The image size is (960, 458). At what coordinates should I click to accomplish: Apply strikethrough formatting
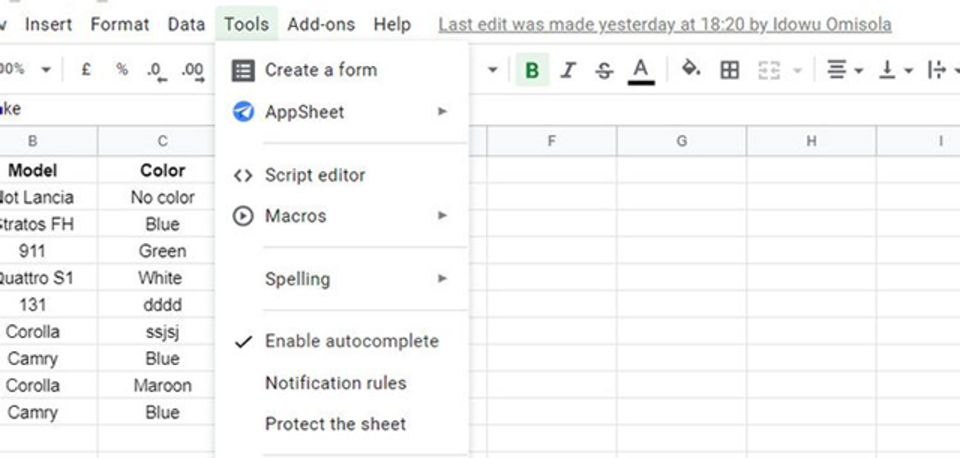tap(604, 71)
